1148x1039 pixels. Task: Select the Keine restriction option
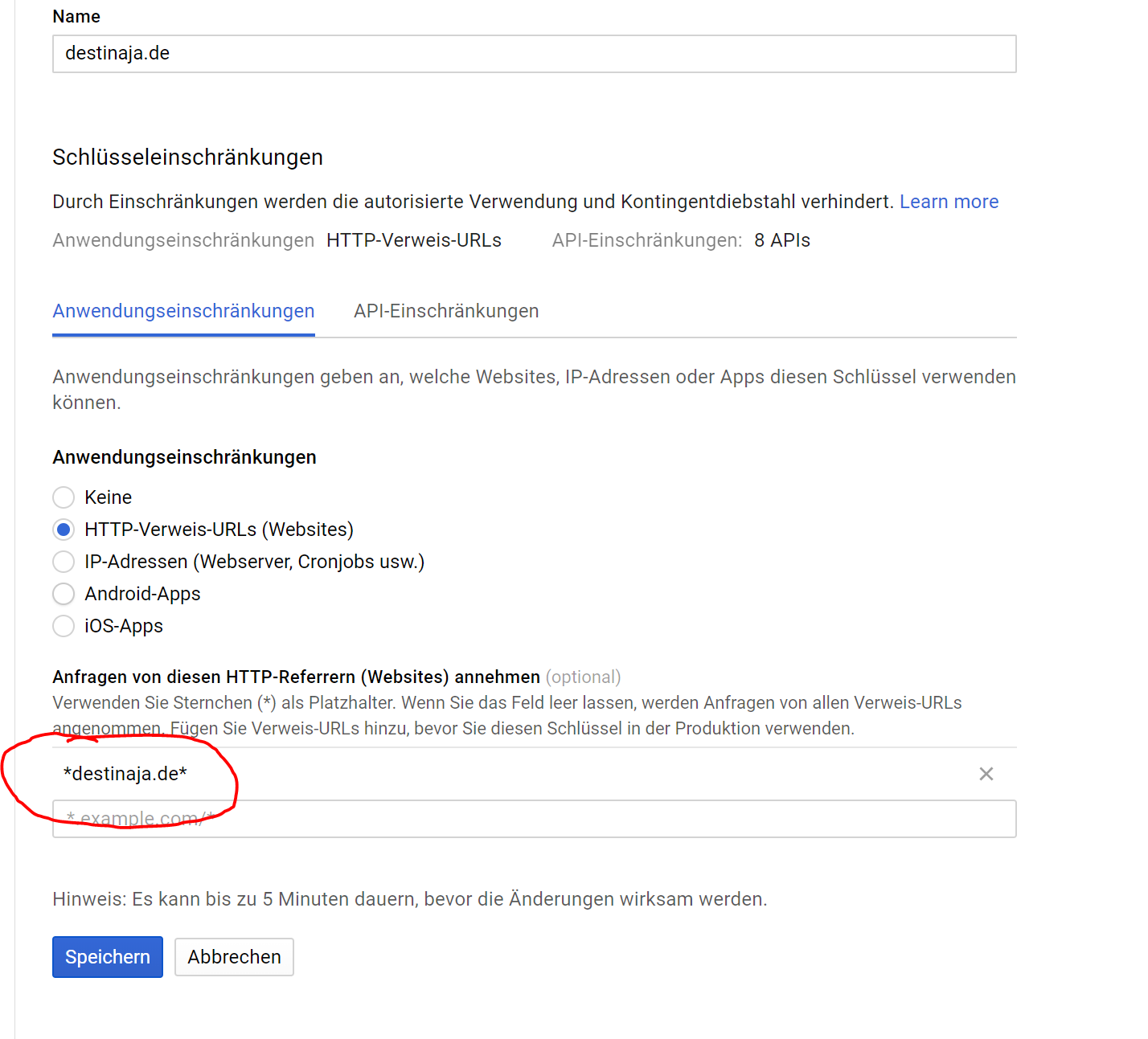[x=64, y=497]
